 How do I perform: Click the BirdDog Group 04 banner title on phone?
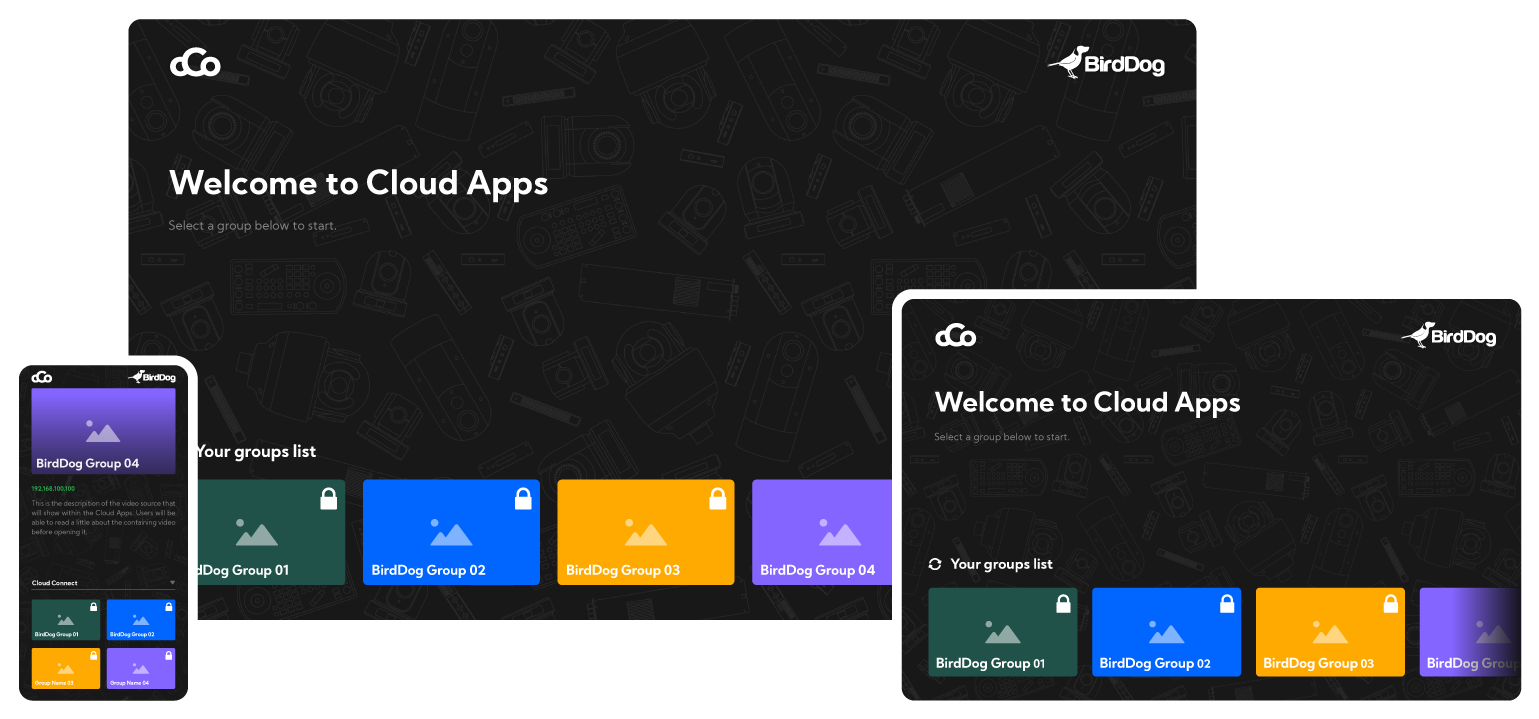coord(88,463)
